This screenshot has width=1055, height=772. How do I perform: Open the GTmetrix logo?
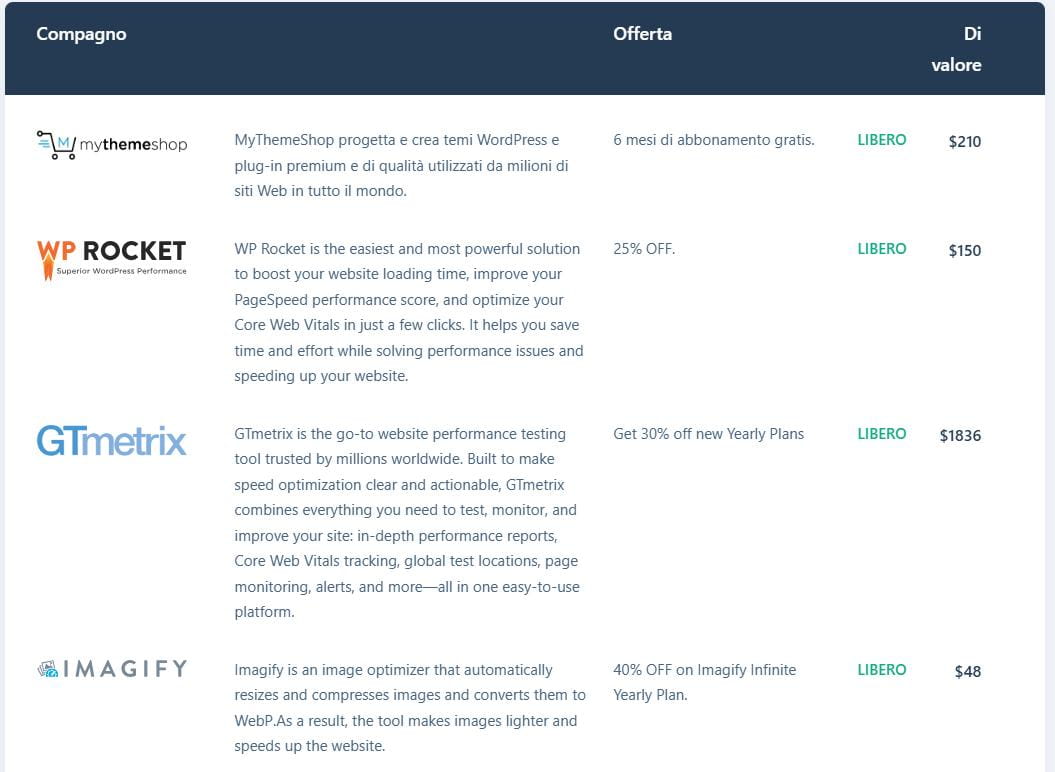tap(111, 441)
